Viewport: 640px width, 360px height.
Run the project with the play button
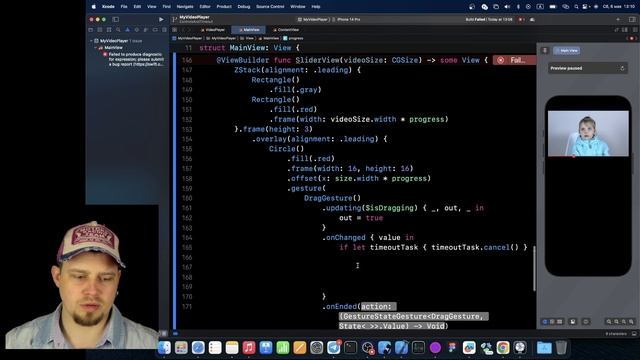tap(161, 19)
